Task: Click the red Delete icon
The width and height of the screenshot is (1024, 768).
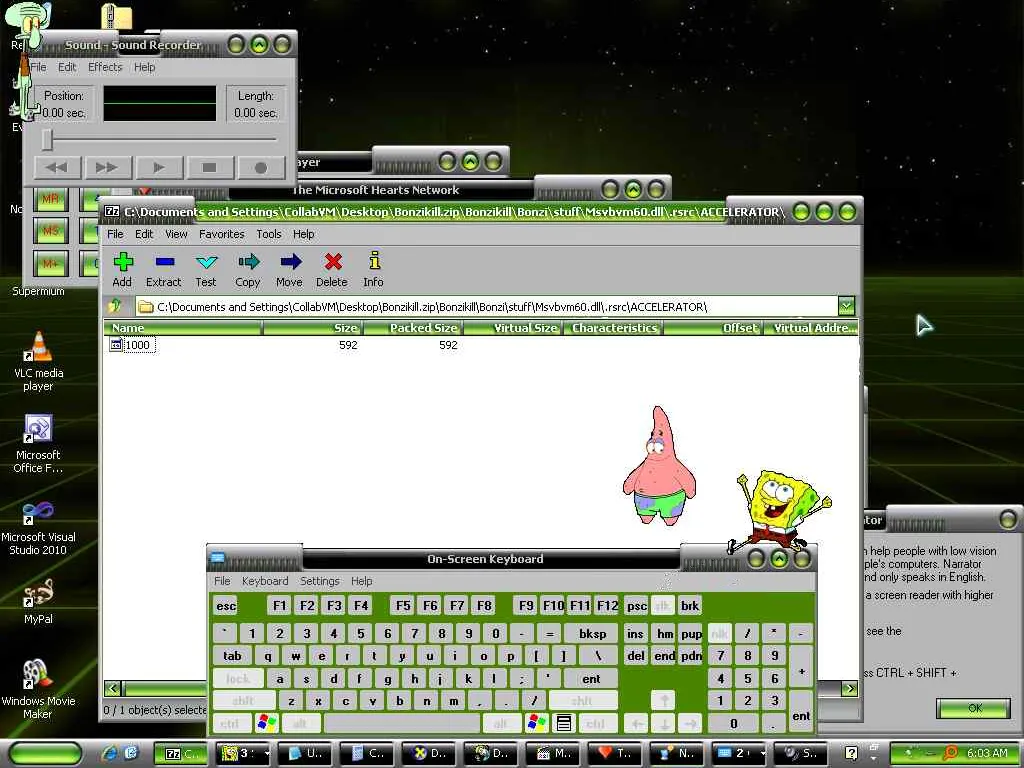Action: (332, 269)
